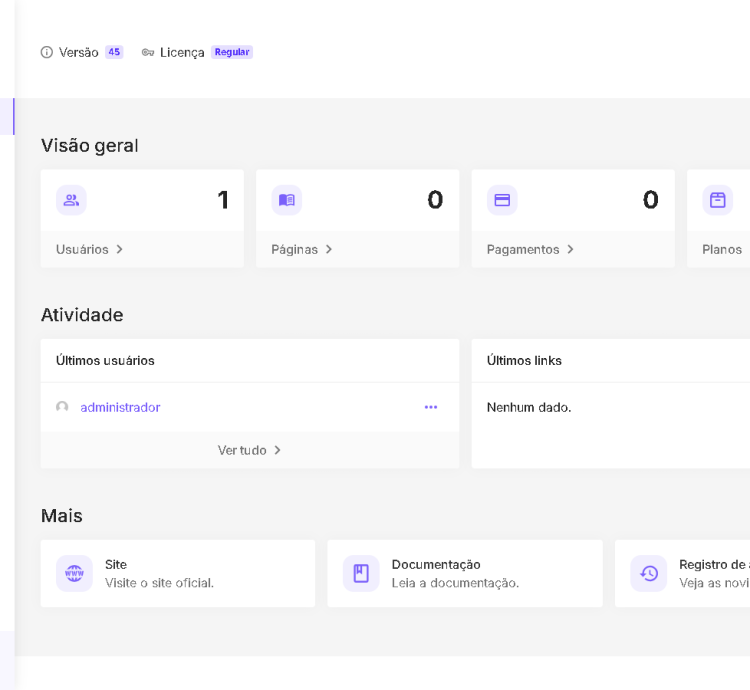Viewport: 750px width, 690px height.
Task: Click the Documentação book icon
Action: (361, 573)
